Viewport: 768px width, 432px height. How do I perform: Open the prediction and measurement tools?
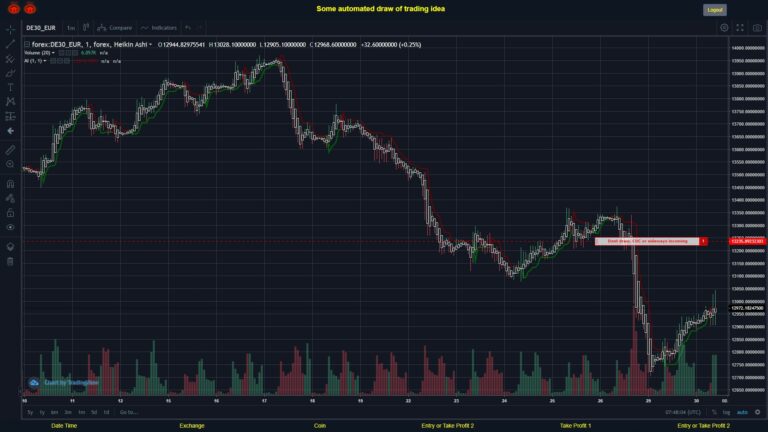pyautogui.click(x=10, y=117)
